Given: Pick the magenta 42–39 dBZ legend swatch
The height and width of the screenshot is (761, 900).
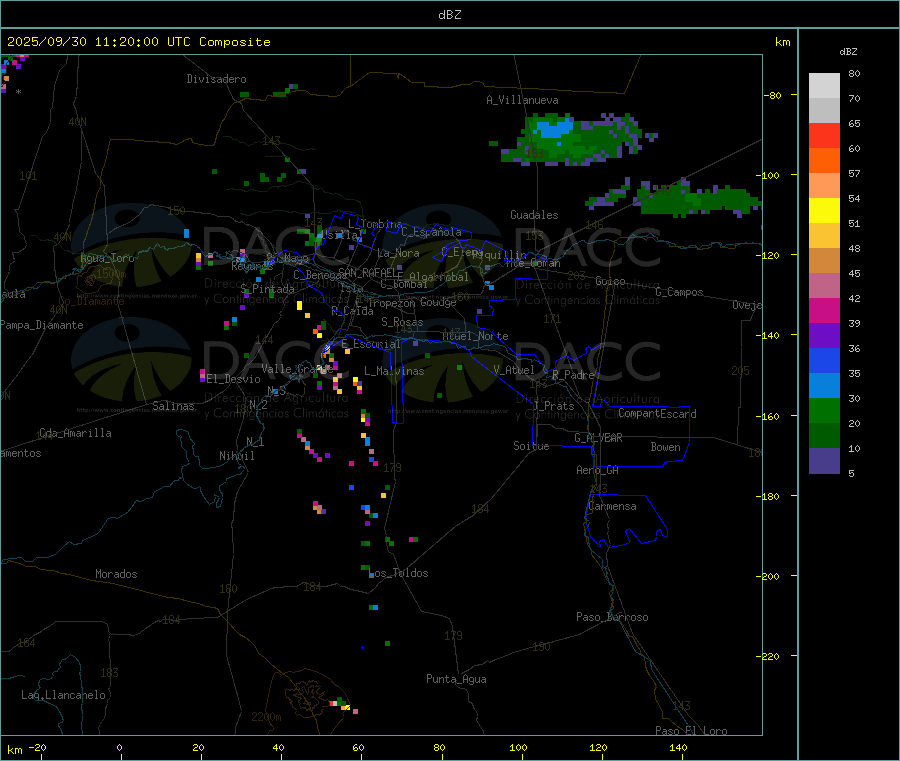Looking at the screenshot, I should point(824,310).
